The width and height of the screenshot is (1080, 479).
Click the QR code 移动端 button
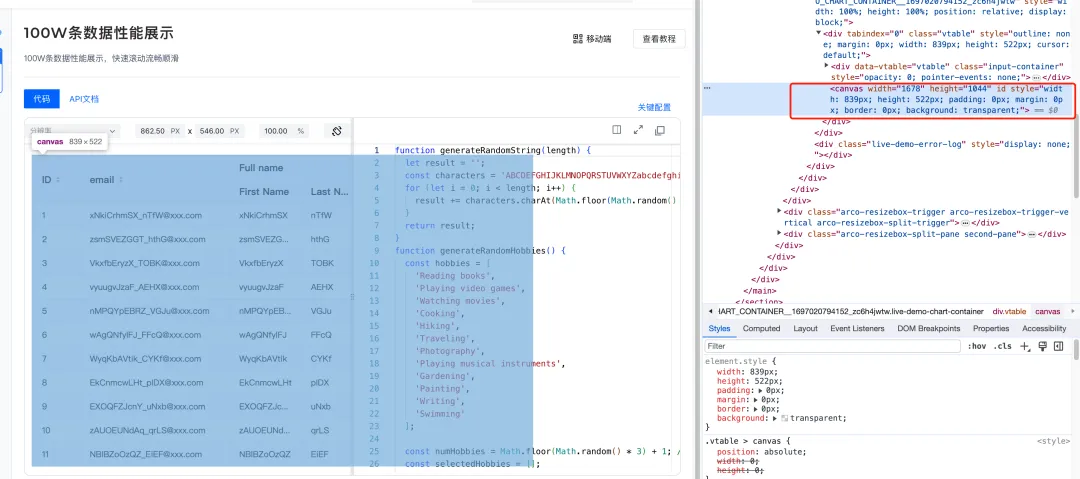pyautogui.click(x=592, y=39)
